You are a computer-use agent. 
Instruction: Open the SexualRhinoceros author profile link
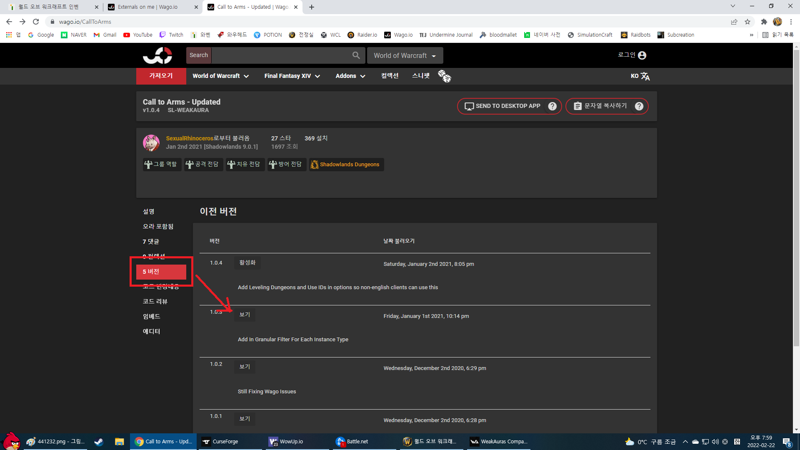click(189, 138)
